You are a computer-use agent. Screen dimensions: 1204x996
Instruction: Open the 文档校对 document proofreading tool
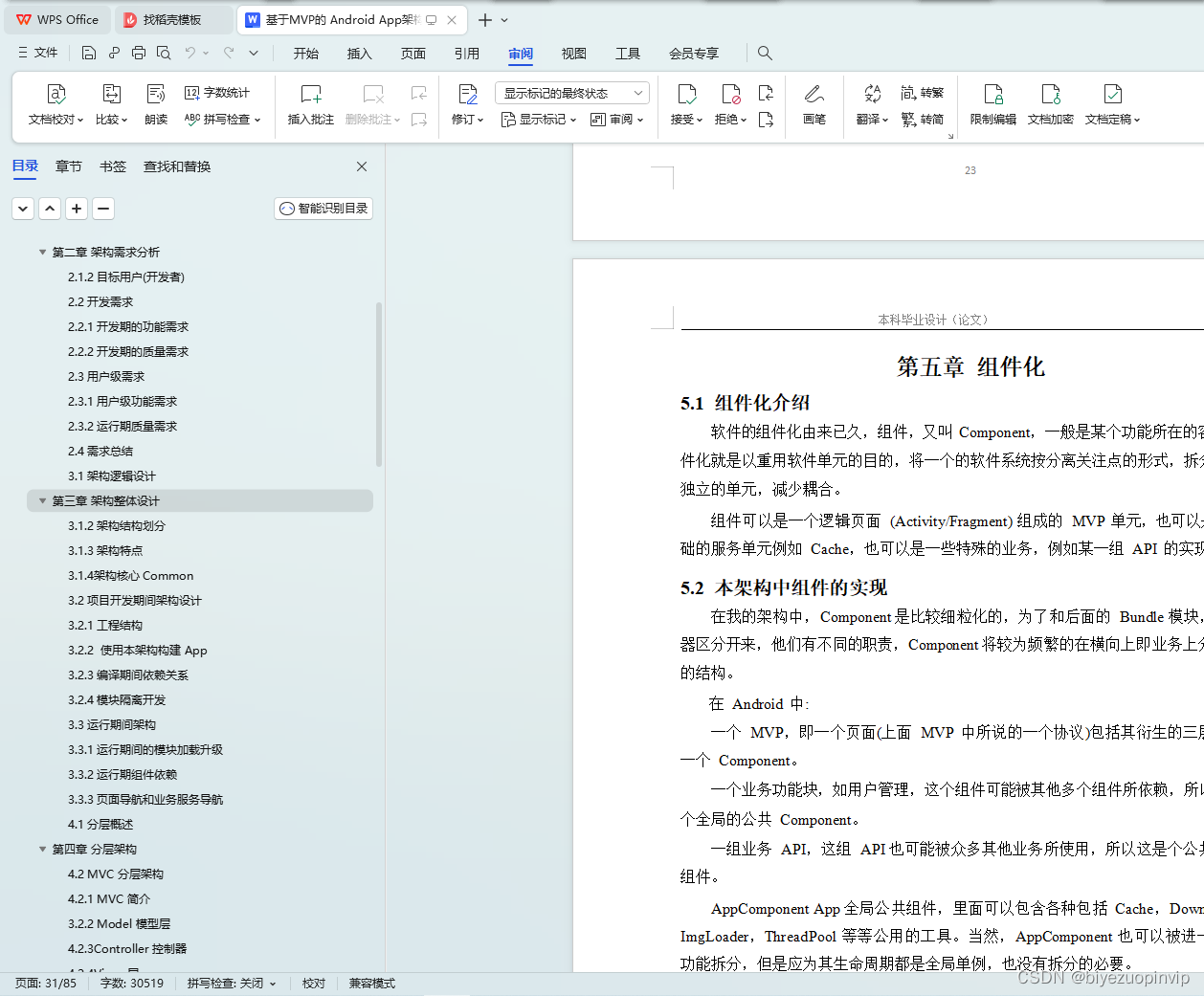tap(56, 104)
